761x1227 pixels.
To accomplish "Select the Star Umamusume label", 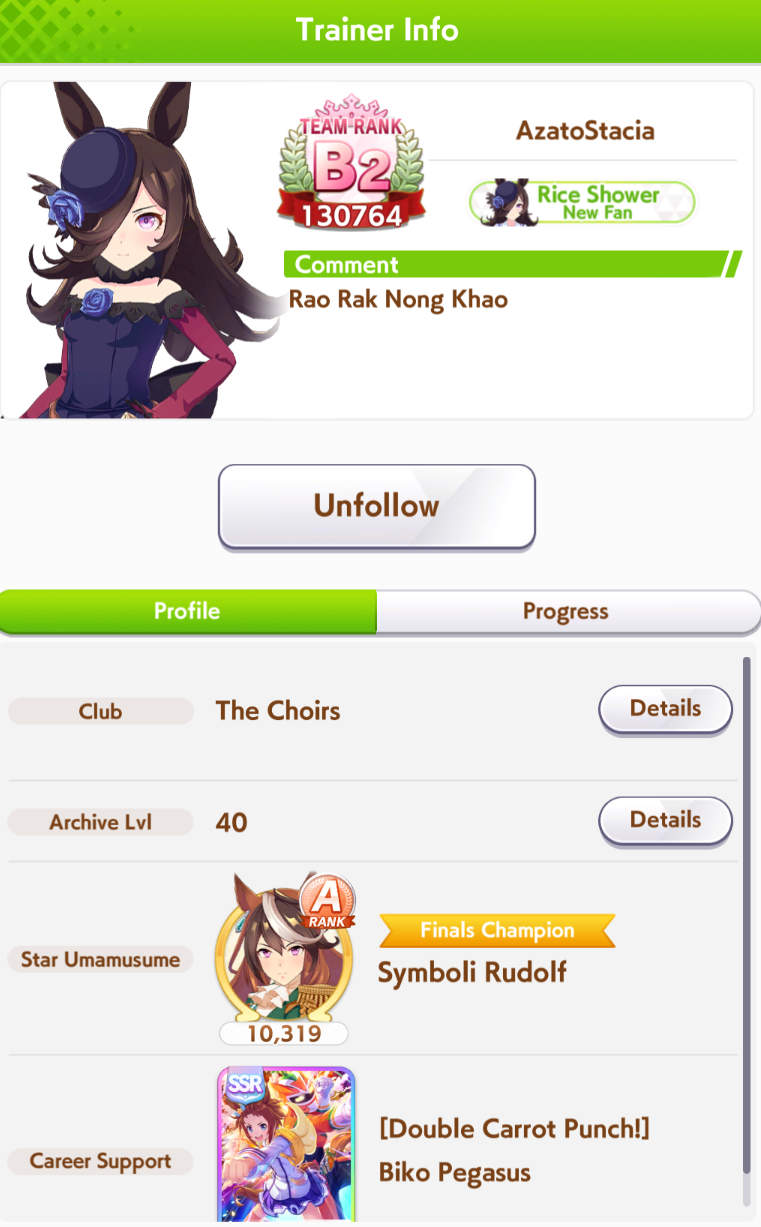I will point(100,960).
